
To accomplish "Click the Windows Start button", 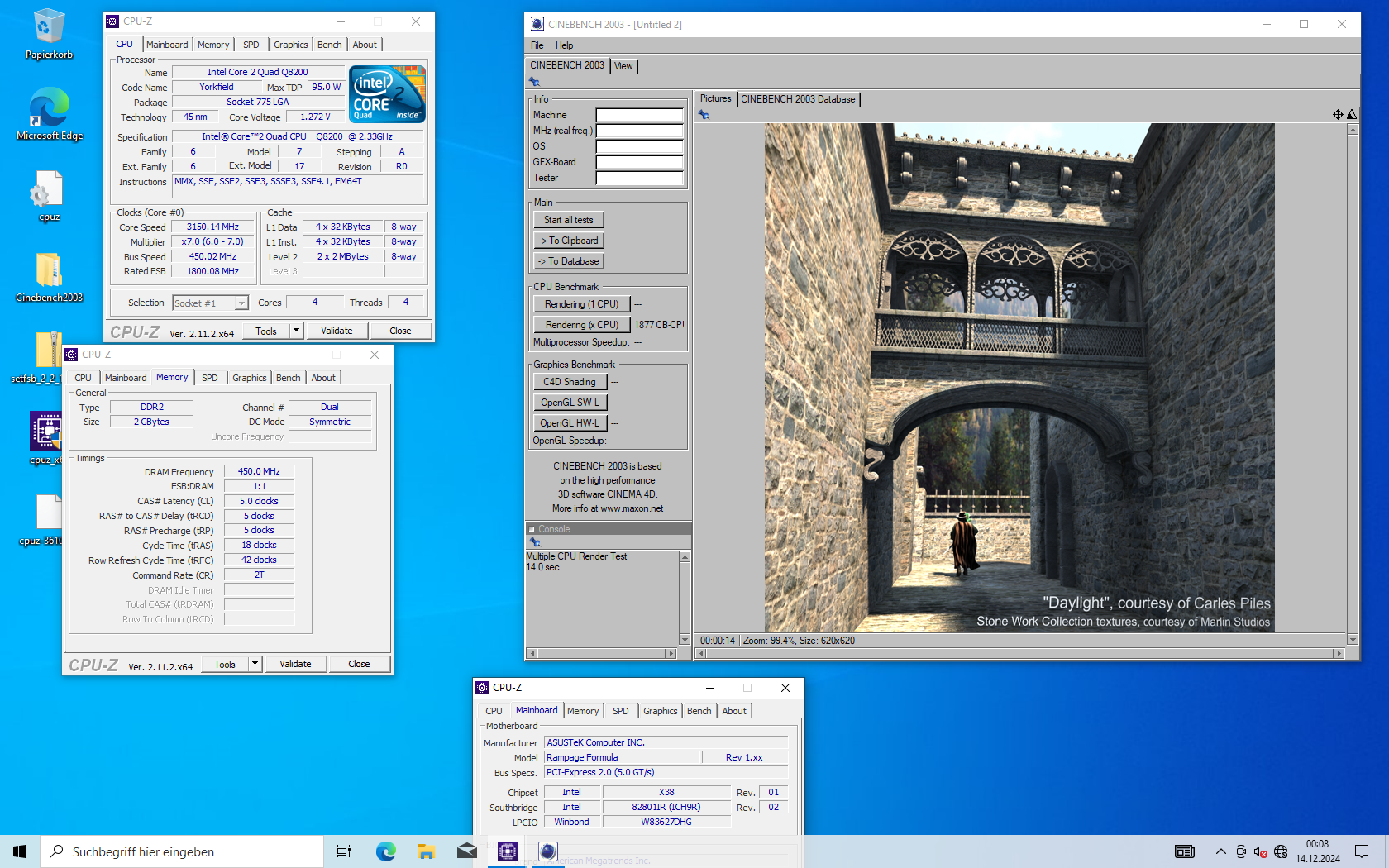I will pos(20,851).
